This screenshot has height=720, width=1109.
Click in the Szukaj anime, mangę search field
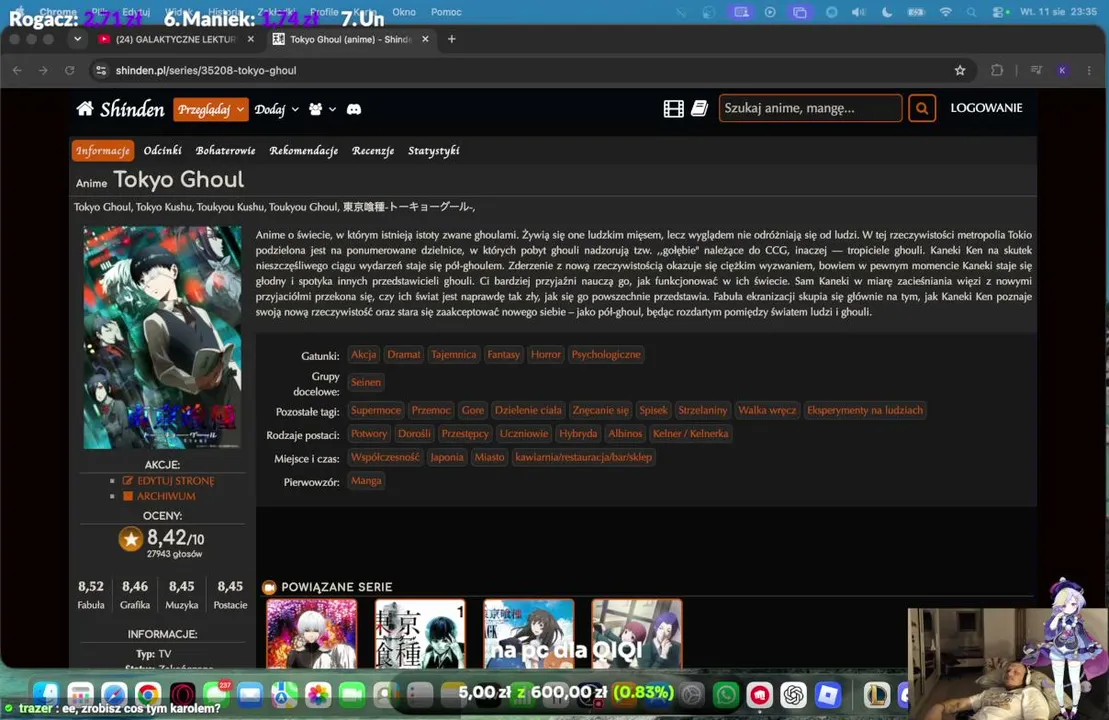(811, 108)
